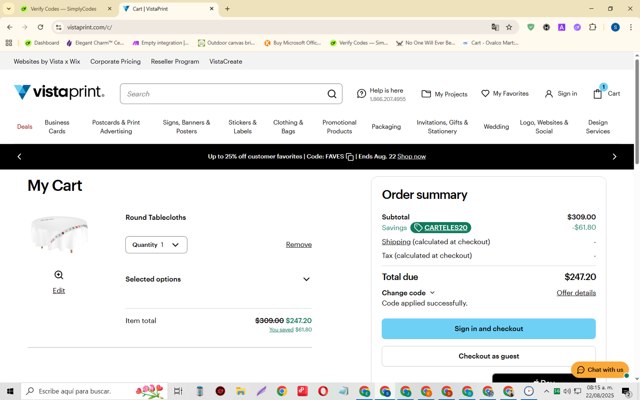Open Clothing & Bags menu
The height and width of the screenshot is (400, 640).
[x=288, y=127]
